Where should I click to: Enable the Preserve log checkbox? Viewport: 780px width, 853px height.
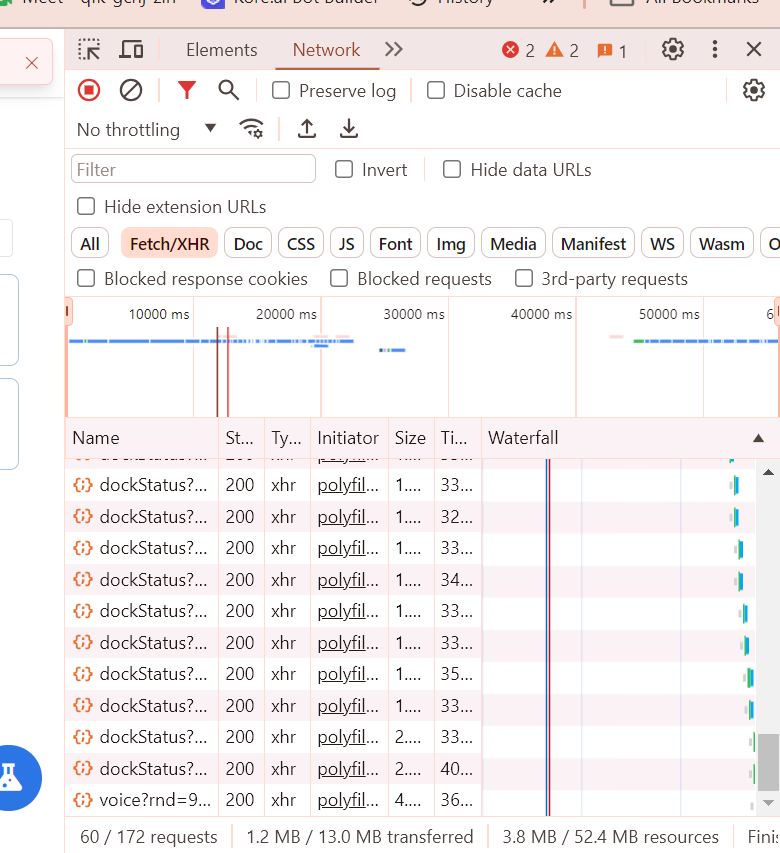[282, 91]
